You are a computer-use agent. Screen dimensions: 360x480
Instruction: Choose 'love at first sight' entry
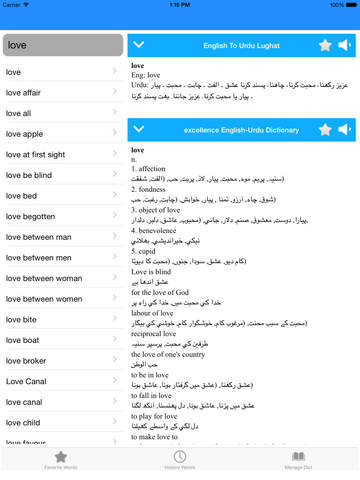click(x=62, y=155)
